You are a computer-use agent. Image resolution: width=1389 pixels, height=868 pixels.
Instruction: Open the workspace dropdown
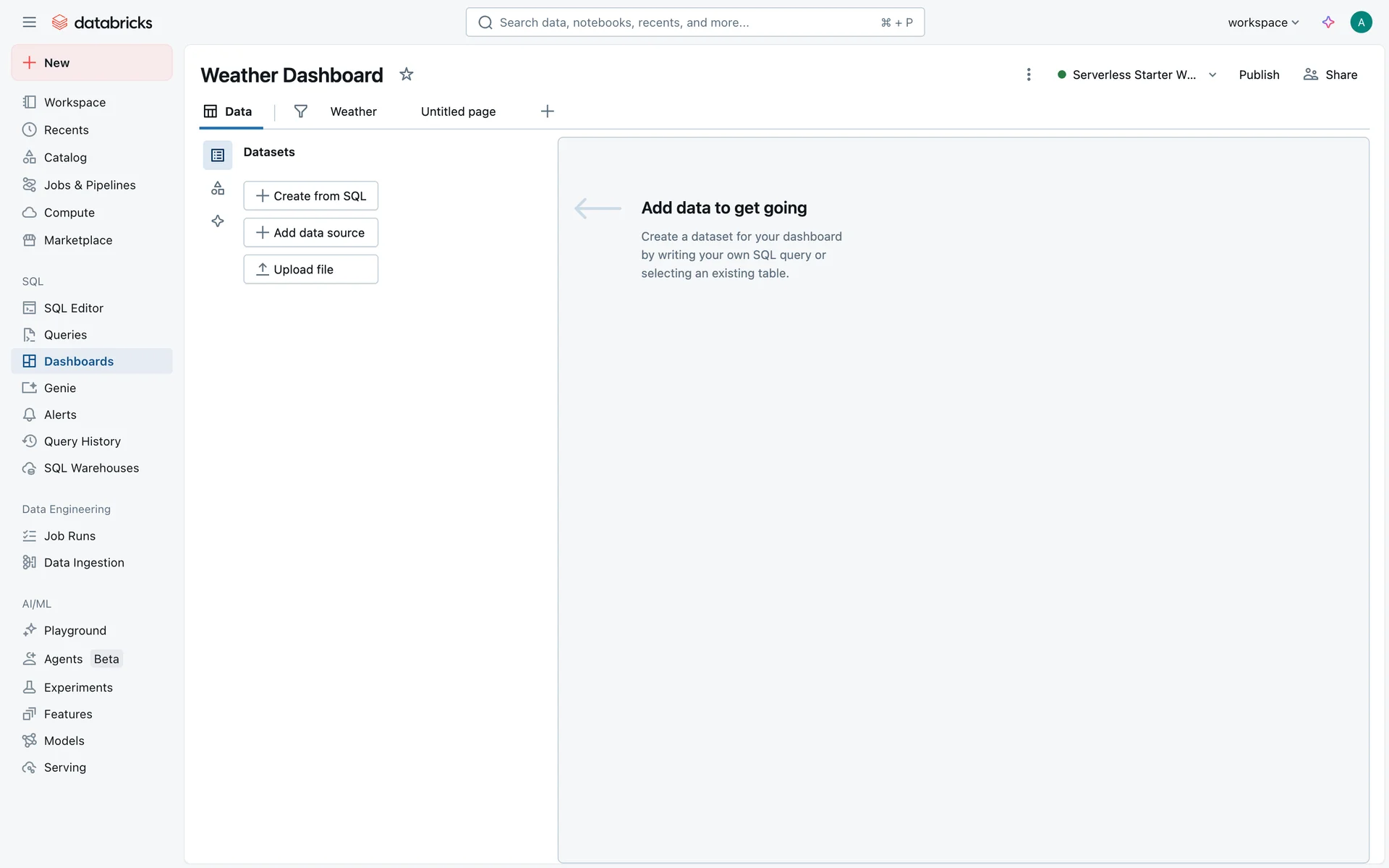coord(1263,22)
